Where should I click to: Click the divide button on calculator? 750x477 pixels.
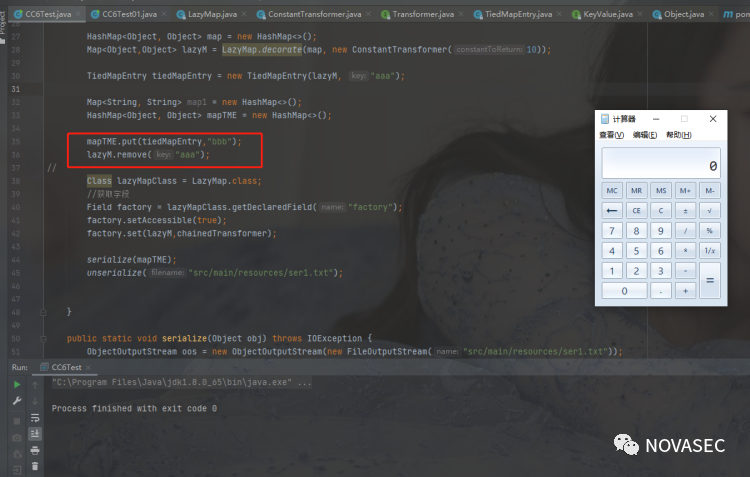point(685,231)
